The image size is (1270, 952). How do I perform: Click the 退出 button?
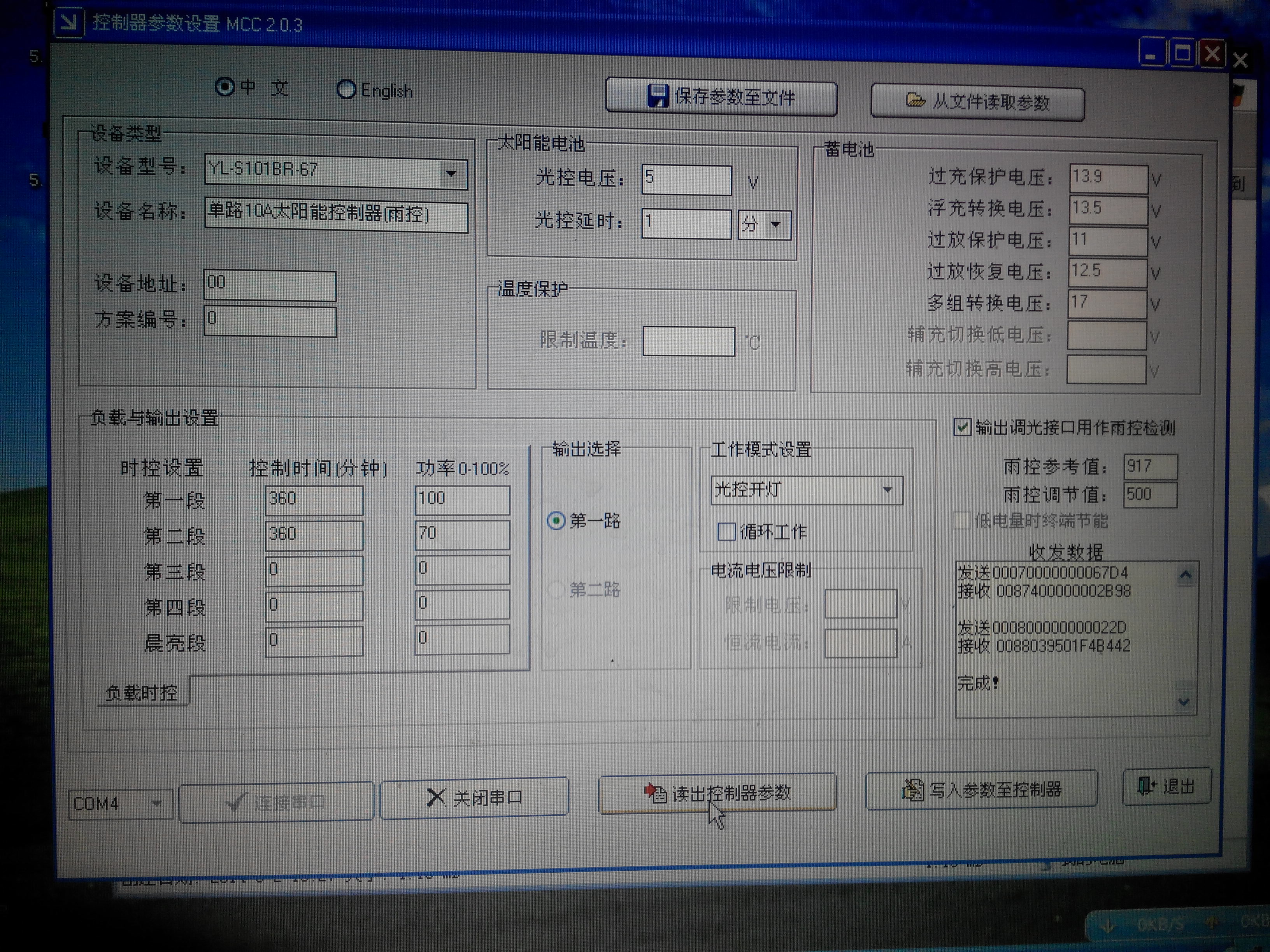pos(1167,786)
